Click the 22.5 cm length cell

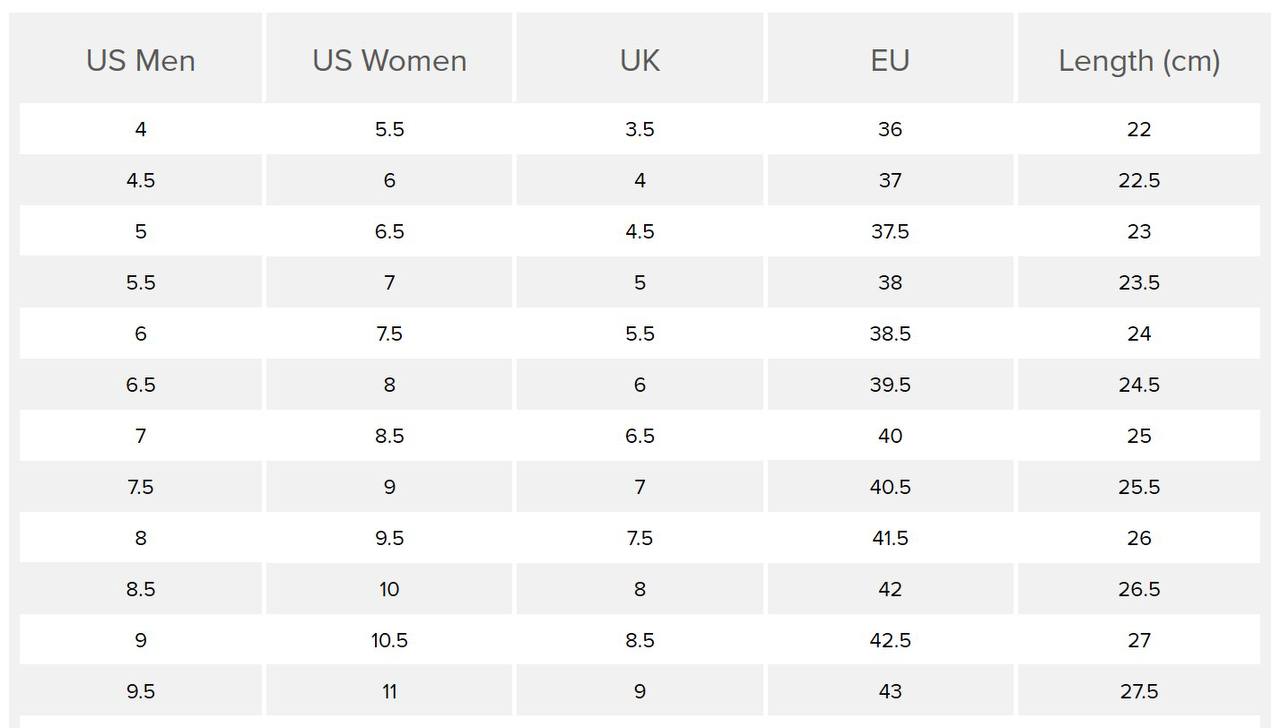[1139, 181]
